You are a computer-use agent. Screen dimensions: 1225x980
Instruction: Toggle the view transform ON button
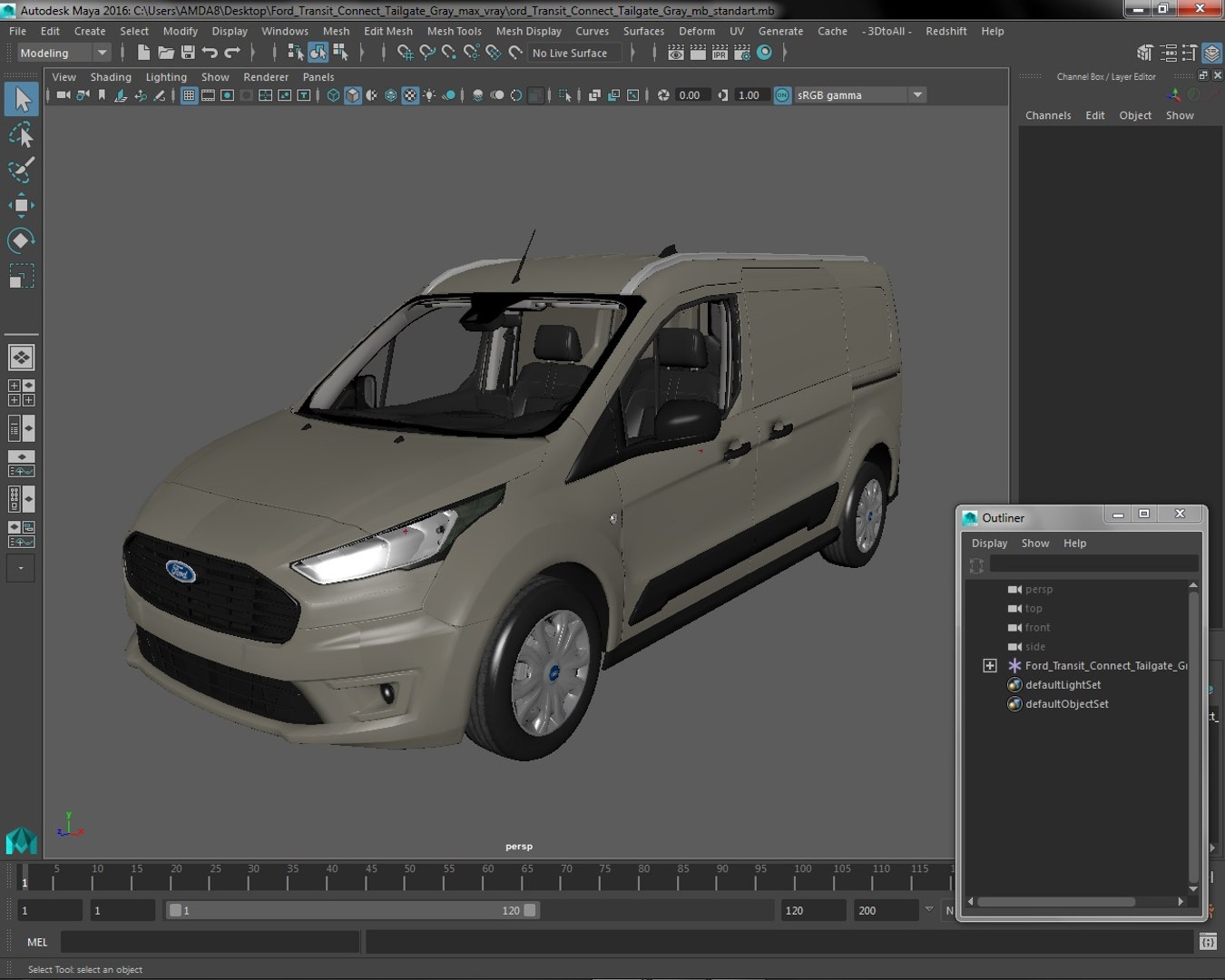pyautogui.click(x=782, y=95)
